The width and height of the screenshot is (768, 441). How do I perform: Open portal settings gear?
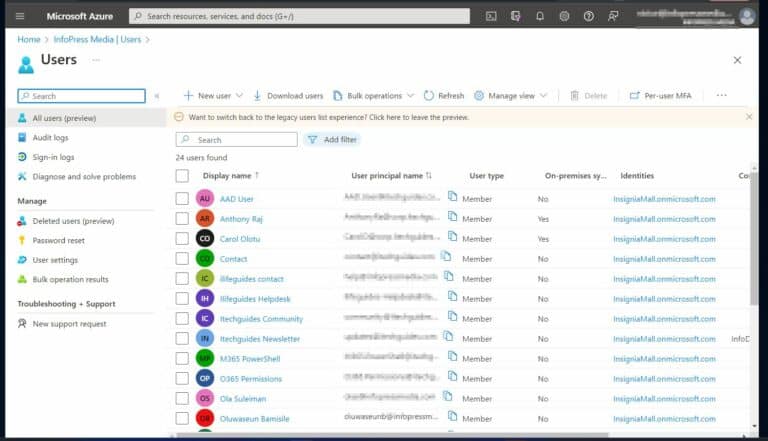564,16
